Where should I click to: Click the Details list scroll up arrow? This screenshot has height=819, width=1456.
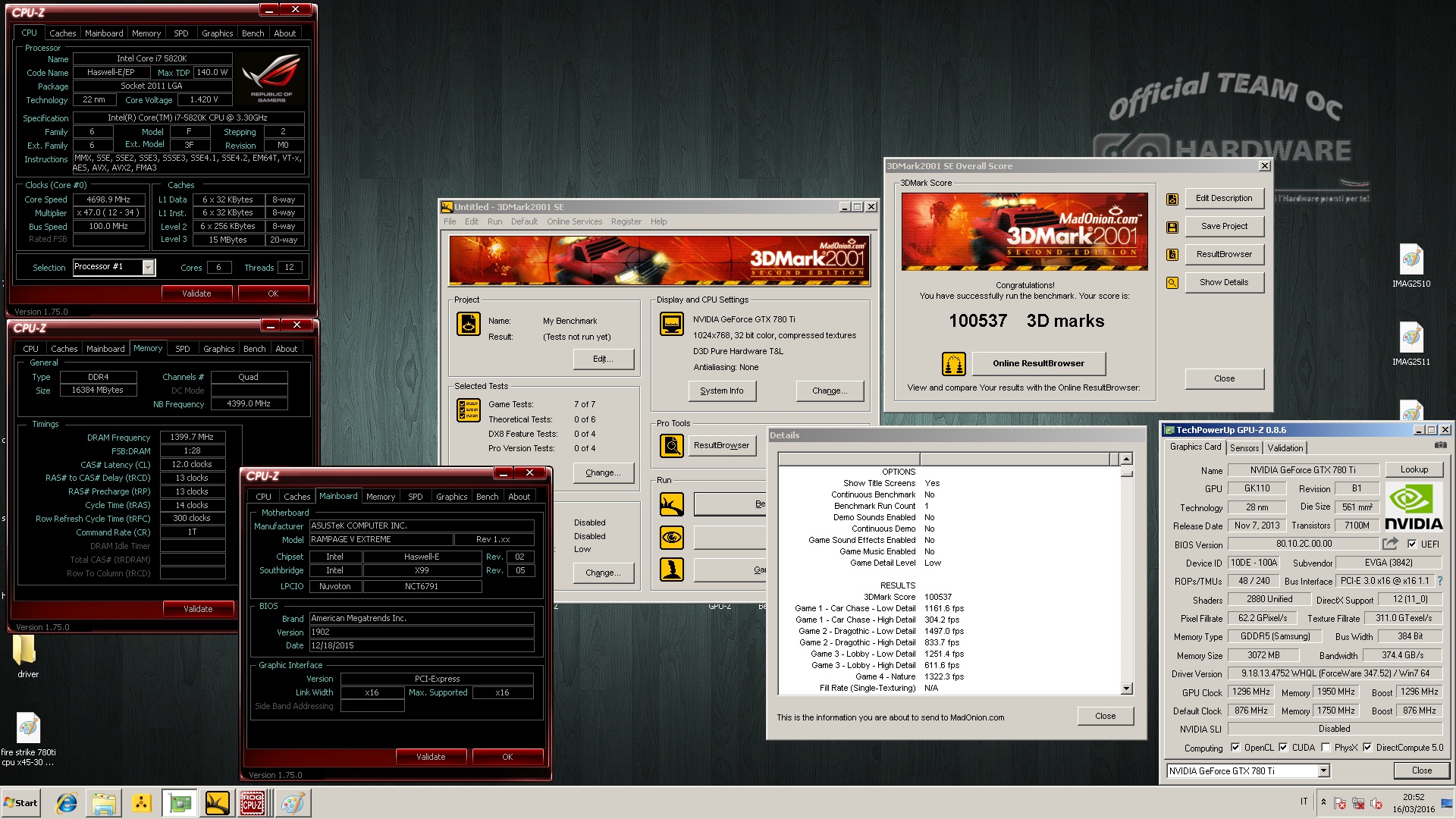point(1127,459)
